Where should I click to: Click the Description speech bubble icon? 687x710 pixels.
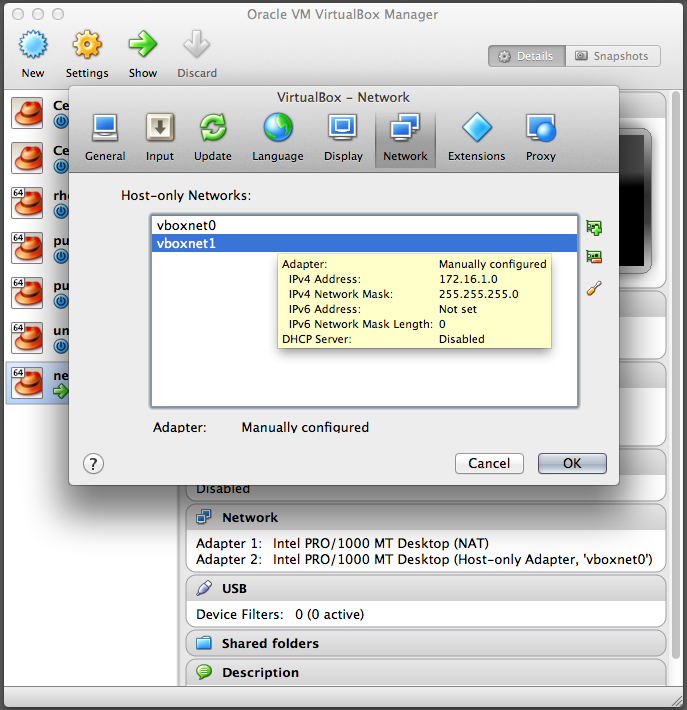(x=204, y=672)
